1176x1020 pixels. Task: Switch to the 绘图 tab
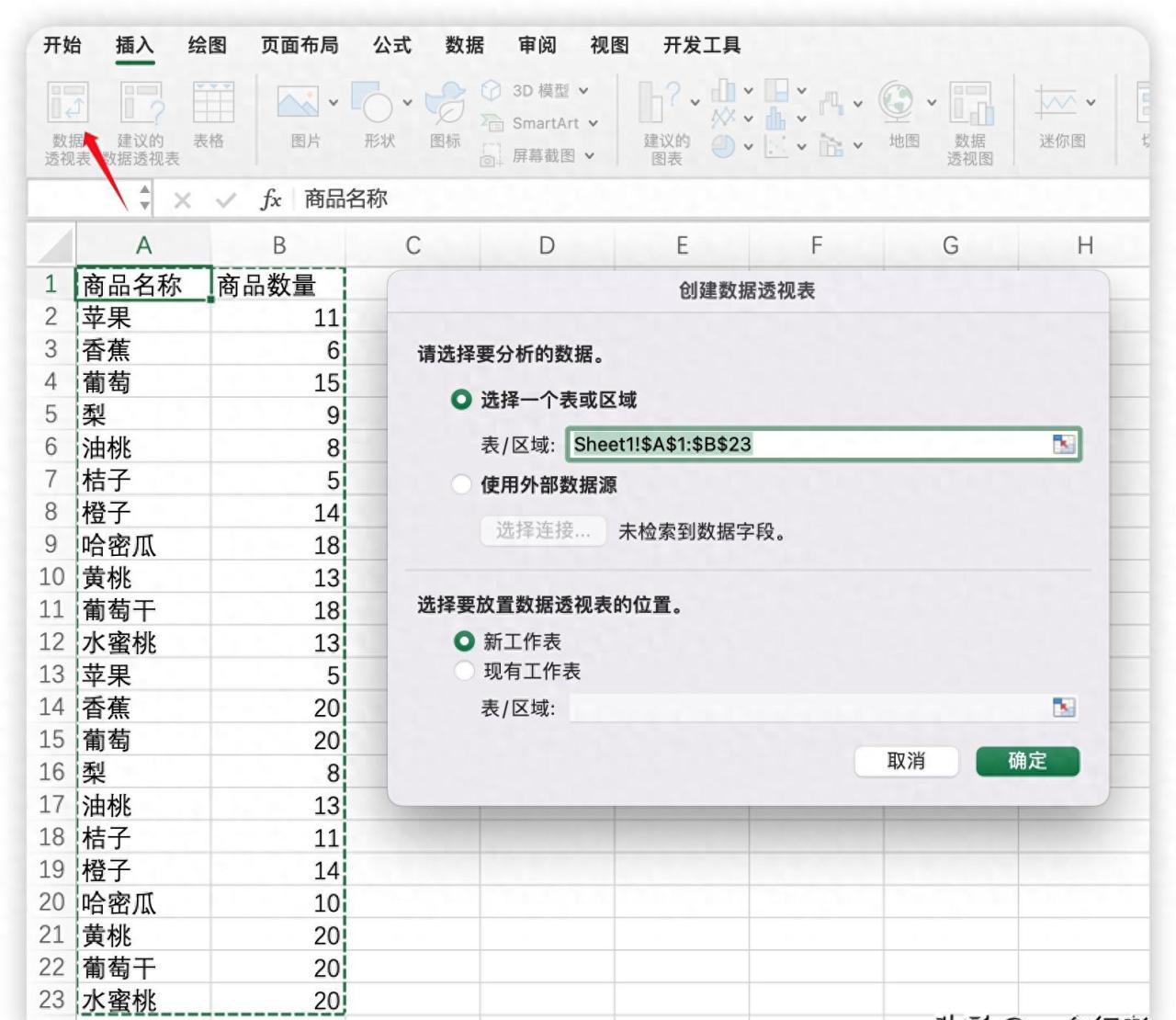207,45
